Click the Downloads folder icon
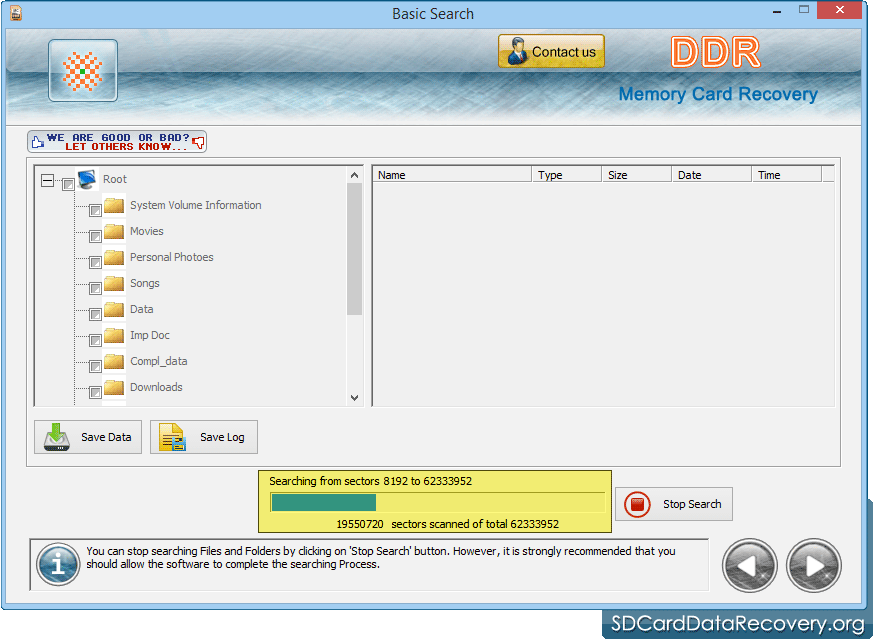Image resolution: width=873 pixels, height=639 pixels. click(x=114, y=387)
